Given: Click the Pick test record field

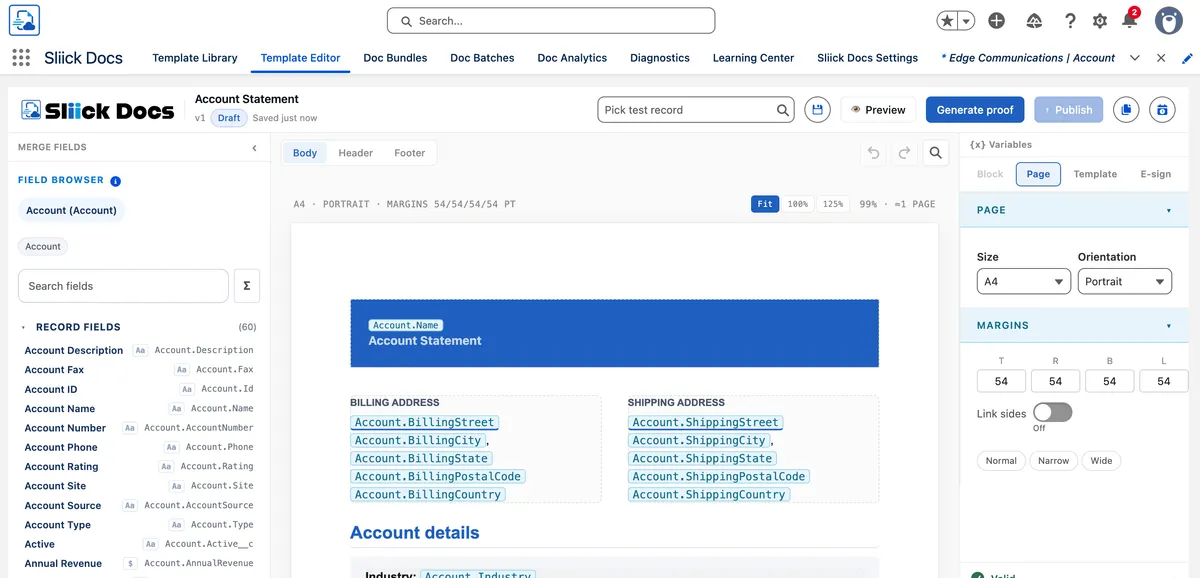Looking at the screenshot, I should tap(696, 110).
